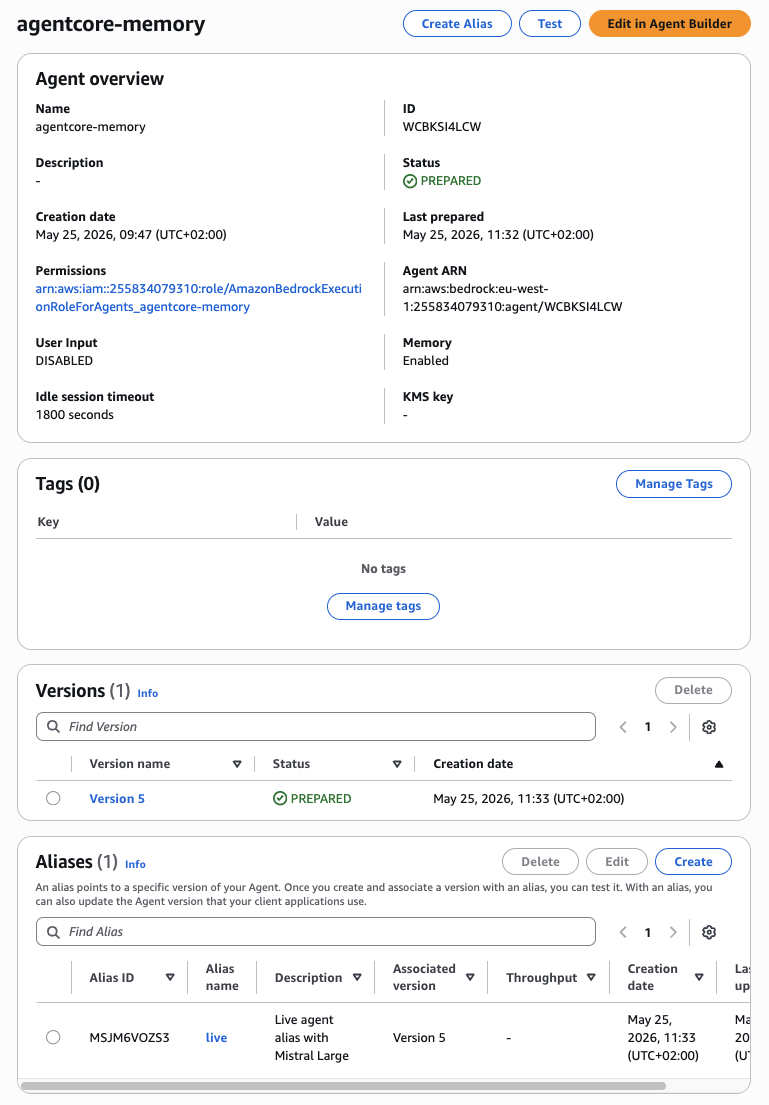Go to next Aliases page arrow
Image resolution: width=769 pixels, height=1105 pixels.
[x=673, y=932]
